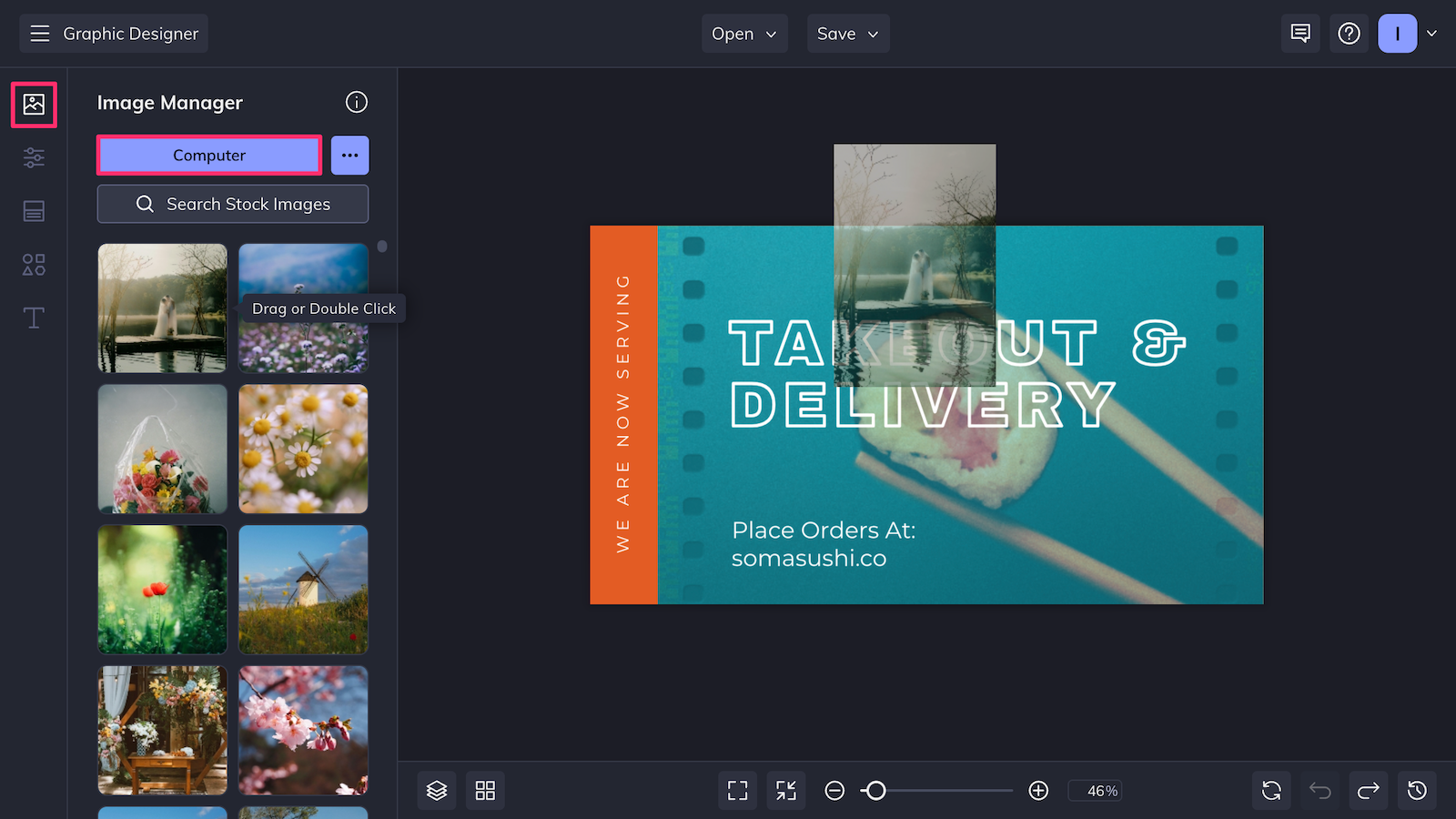Click the Computer upload button
Screen dimensions: 1456x819
(208, 155)
